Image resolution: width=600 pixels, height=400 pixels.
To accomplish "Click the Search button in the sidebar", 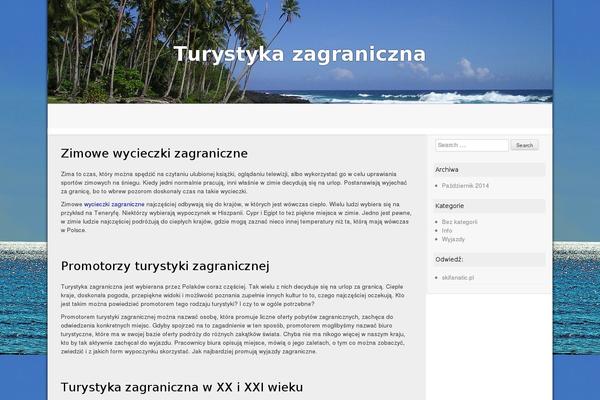I will [524, 145].
